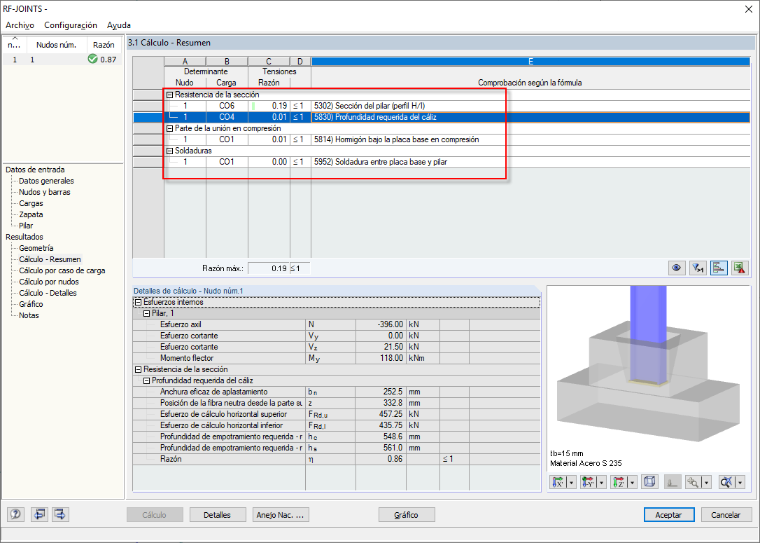Screen dimensions: 760x543
Task: Click the Cancelar button
Action: click(x=726, y=515)
